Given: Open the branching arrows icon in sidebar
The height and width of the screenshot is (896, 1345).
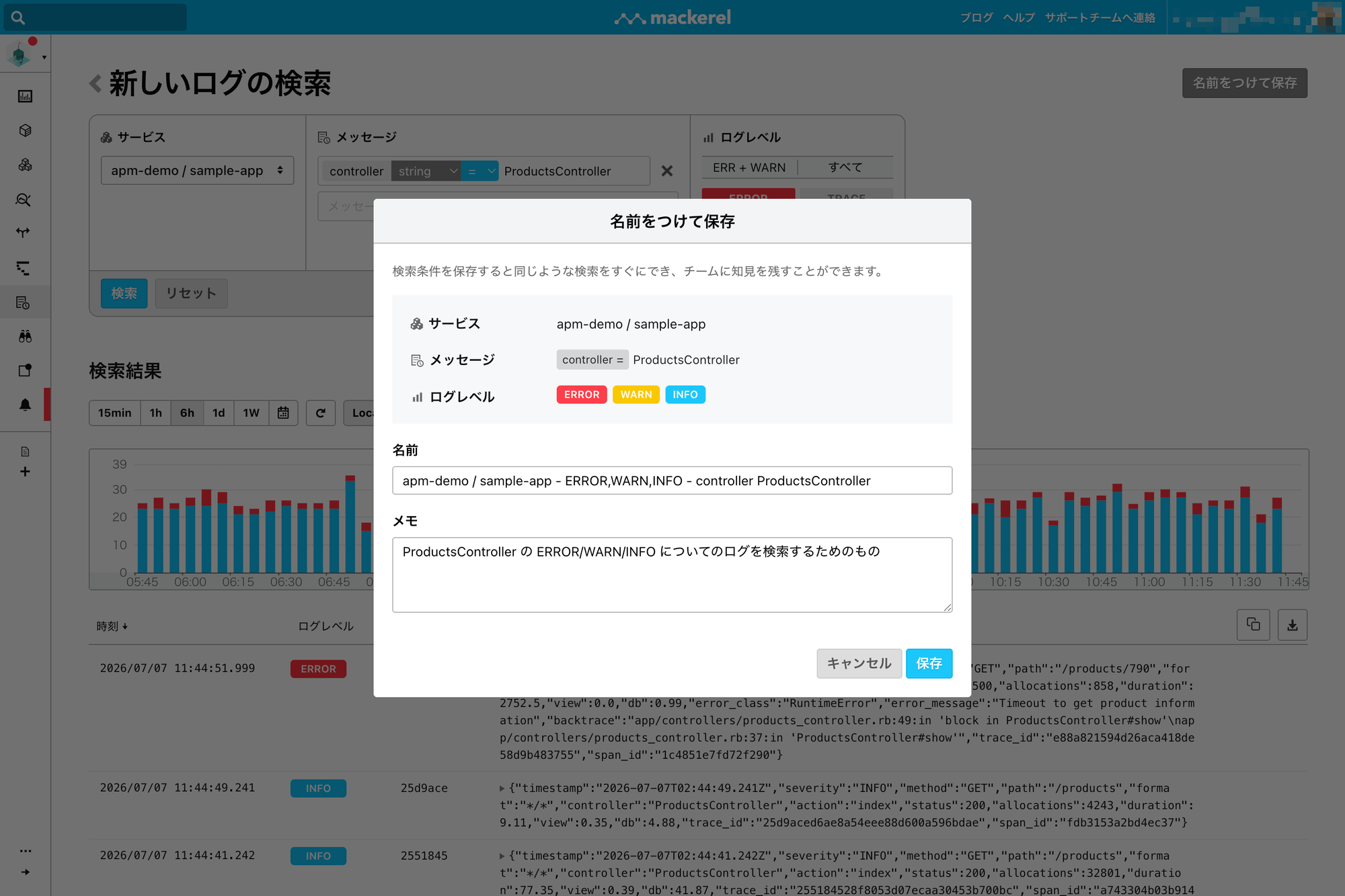Looking at the screenshot, I should [24, 233].
